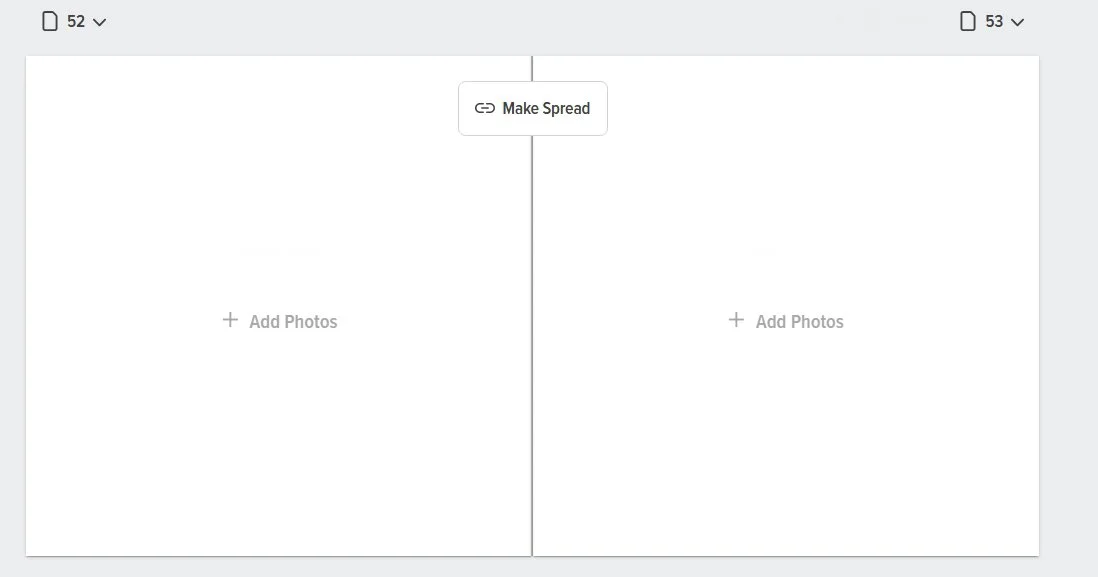Click Add Photos on the left page
This screenshot has height=577, width=1098.
[280, 321]
